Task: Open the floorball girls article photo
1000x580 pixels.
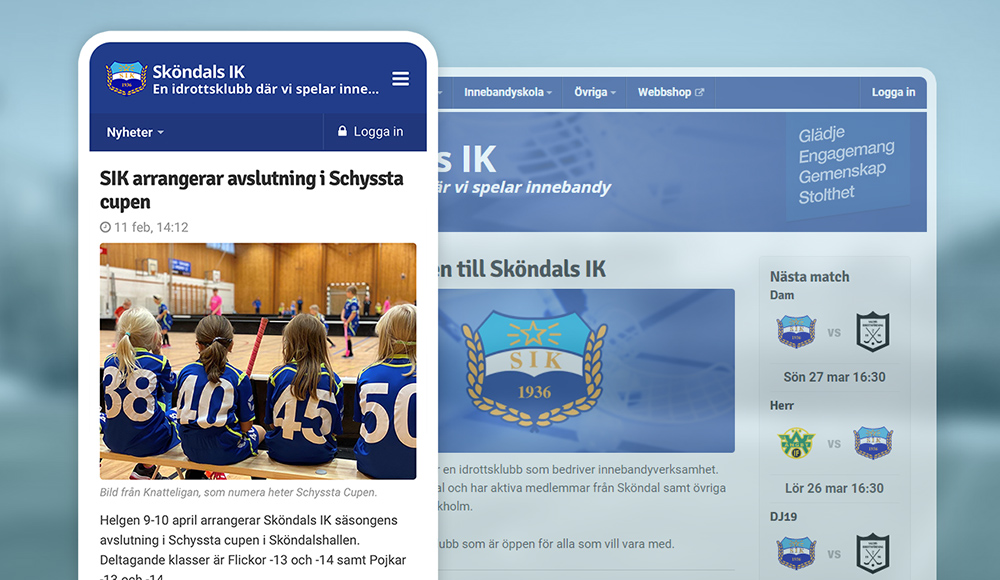Action: [x=258, y=361]
